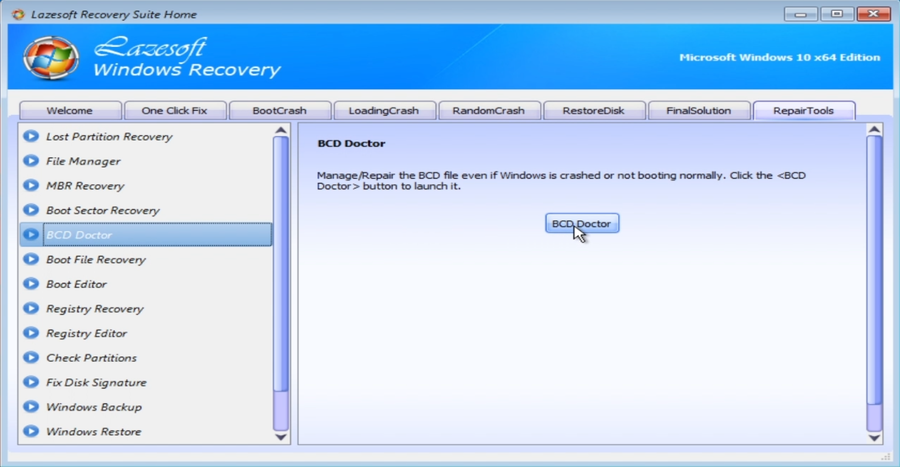Click the arrow icon beside MBR Recovery
This screenshot has width=900, height=467.
(31, 186)
